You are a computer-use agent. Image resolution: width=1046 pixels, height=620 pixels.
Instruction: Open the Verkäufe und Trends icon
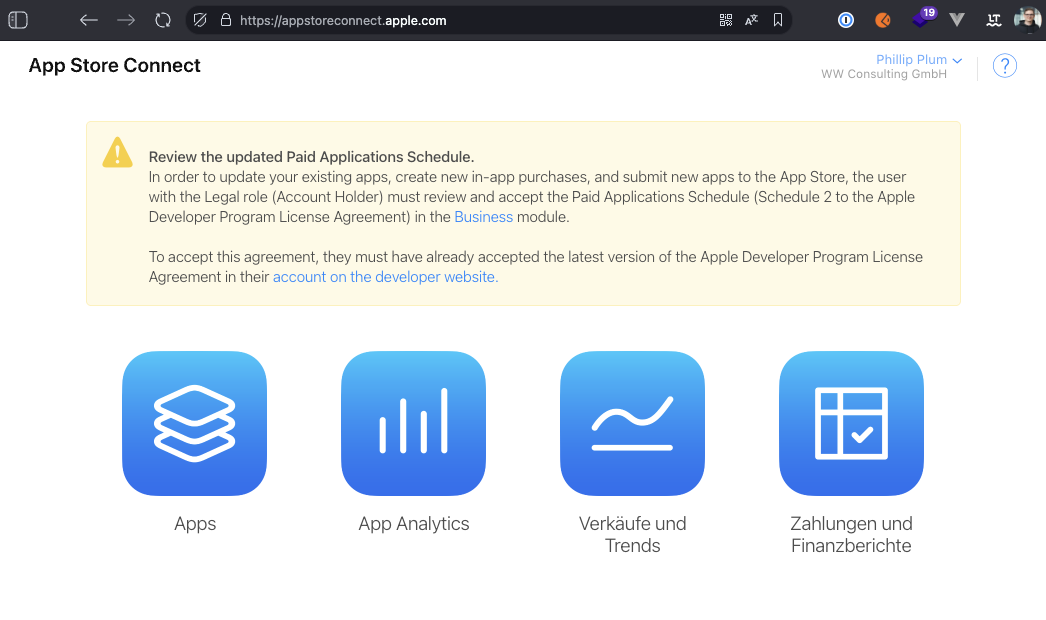pyautogui.click(x=632, y=423)
